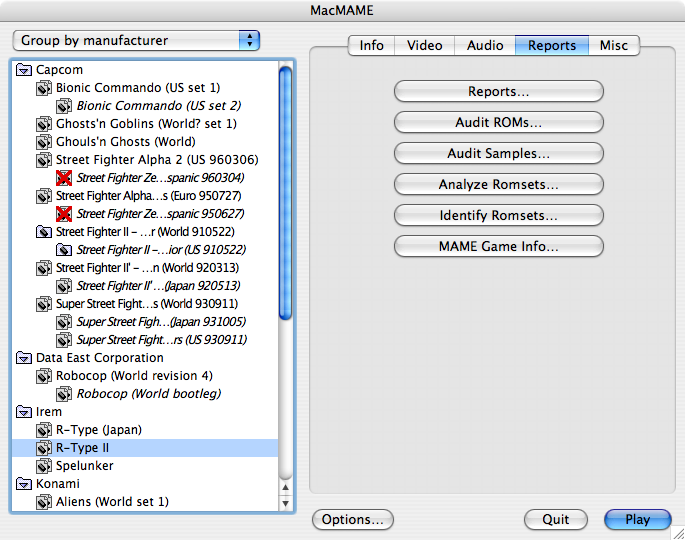Click the Audit ROMs... button
Viewport: 685px width, 540px height.
coord(499,122)
